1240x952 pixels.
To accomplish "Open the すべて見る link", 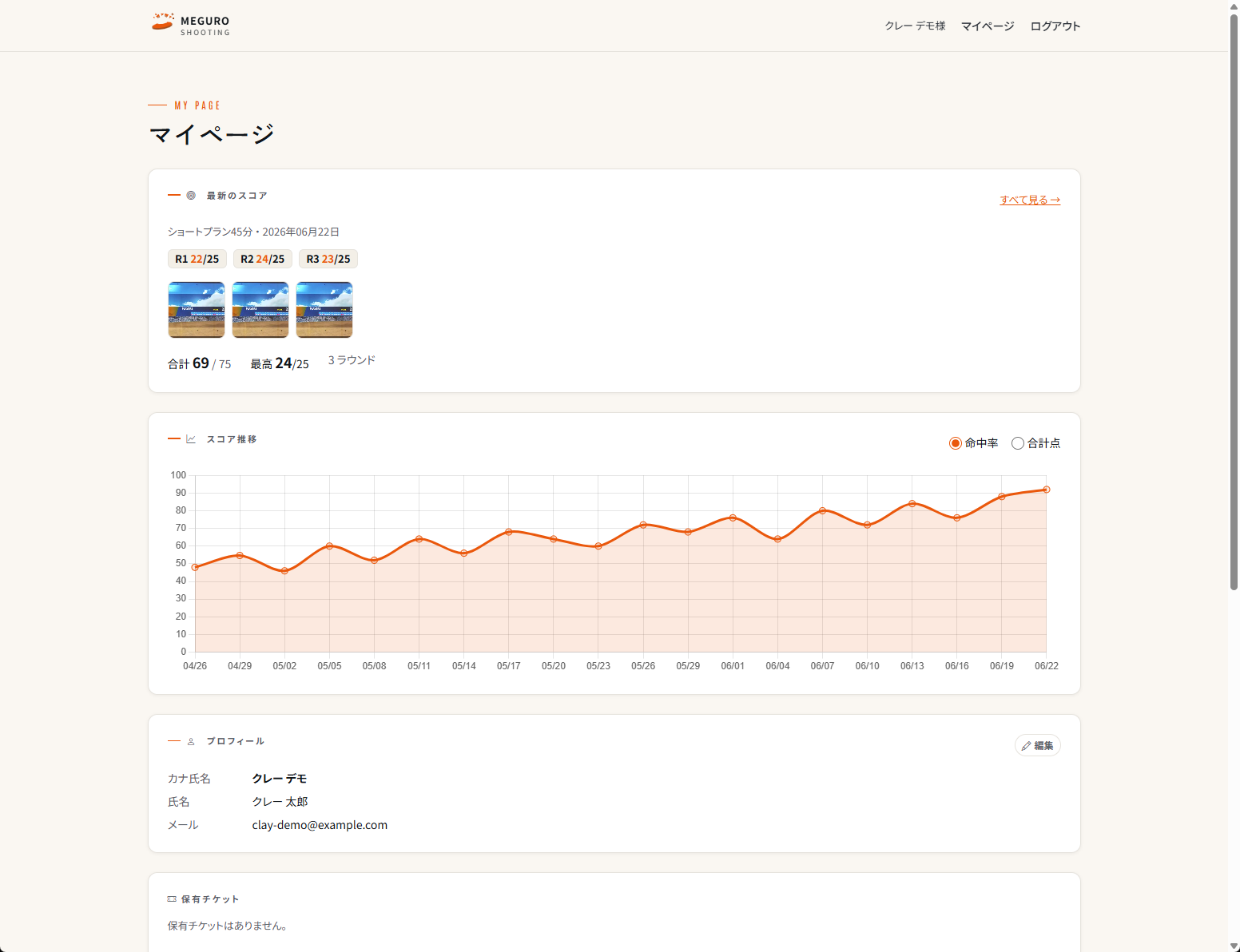I will coord(1030,200).
